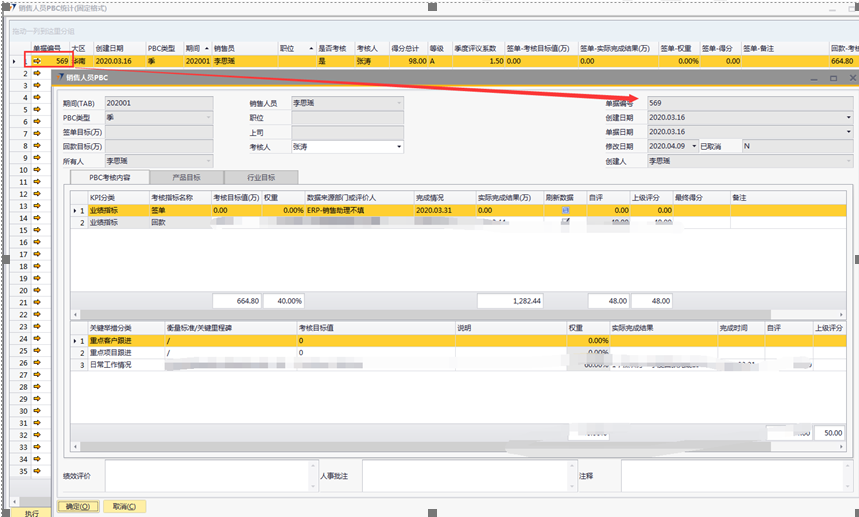The width and height of the screenshot is (859, 517).
Task: Open record arrow in row 28
Action: (37, 387)
